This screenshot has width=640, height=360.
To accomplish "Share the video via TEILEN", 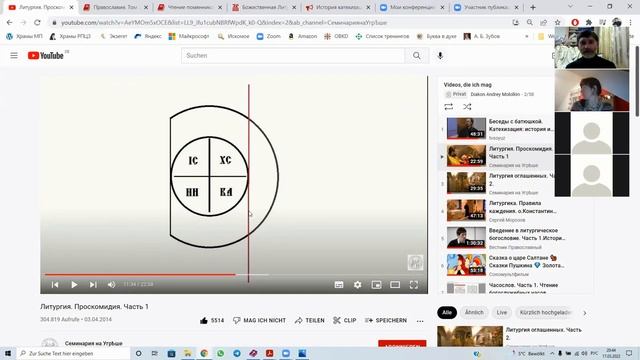I will point(310,320).
